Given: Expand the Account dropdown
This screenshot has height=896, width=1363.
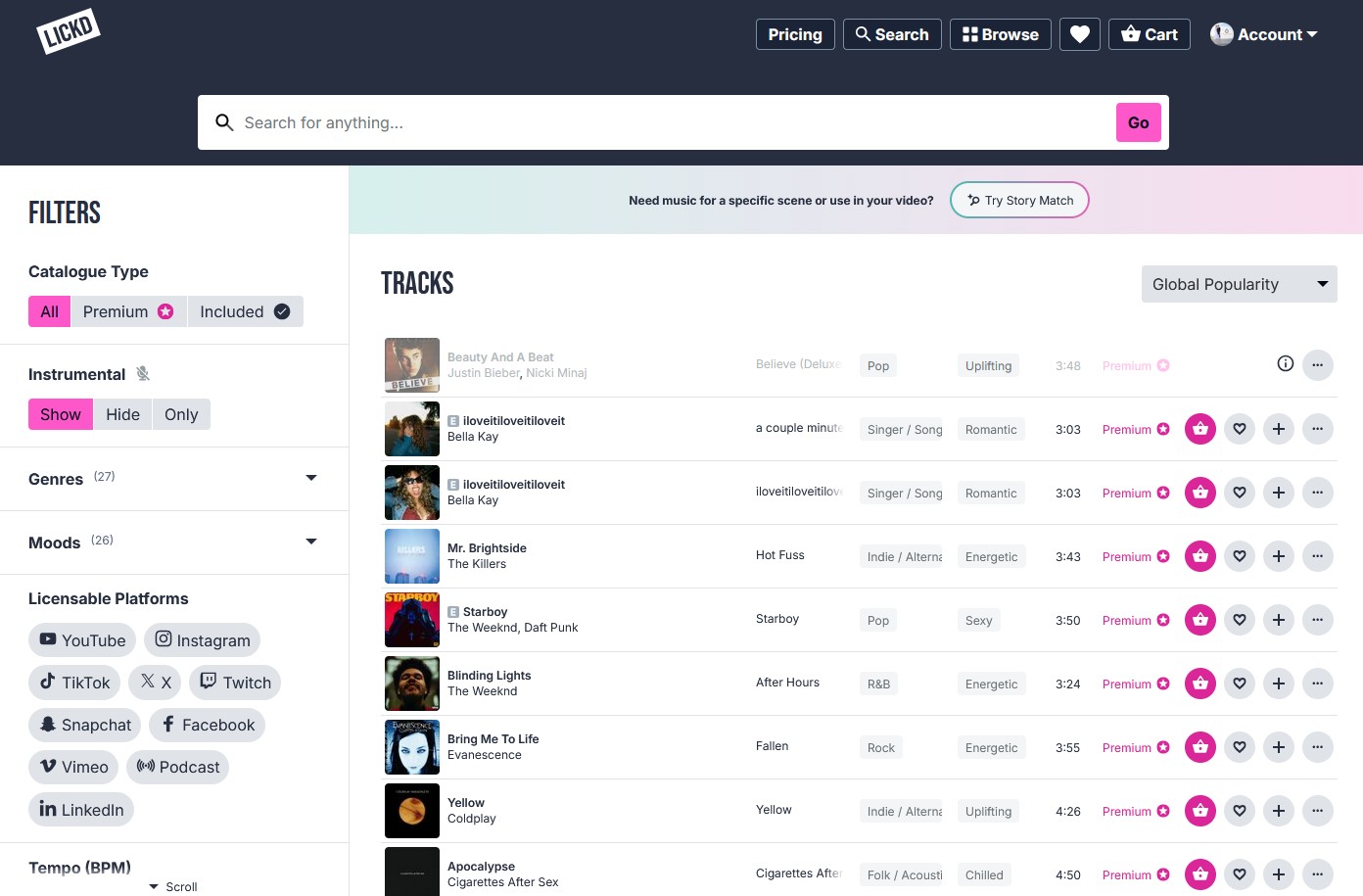Looking at the screenshot, I should pos(1264,34).
